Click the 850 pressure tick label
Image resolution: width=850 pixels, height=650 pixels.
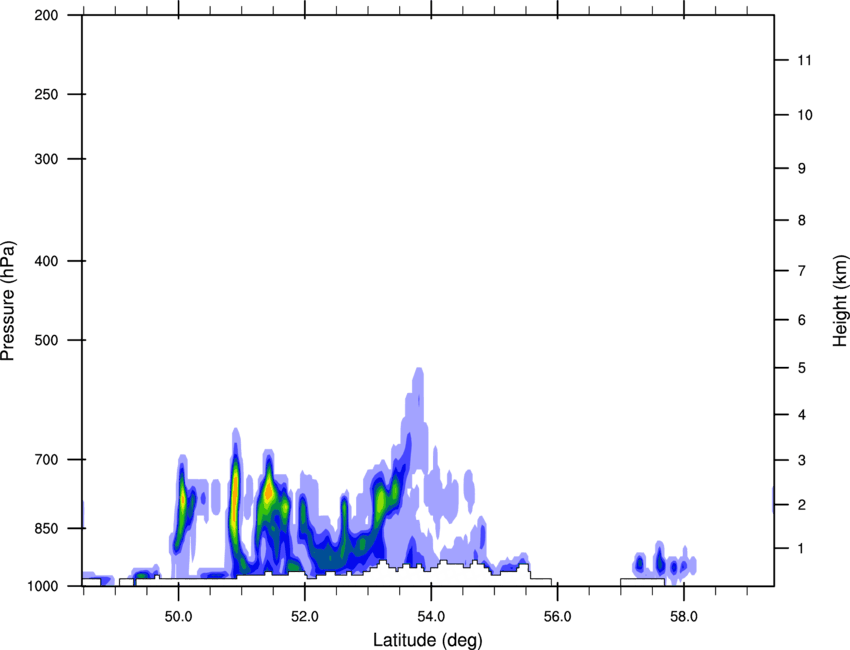tap(47, 528)
